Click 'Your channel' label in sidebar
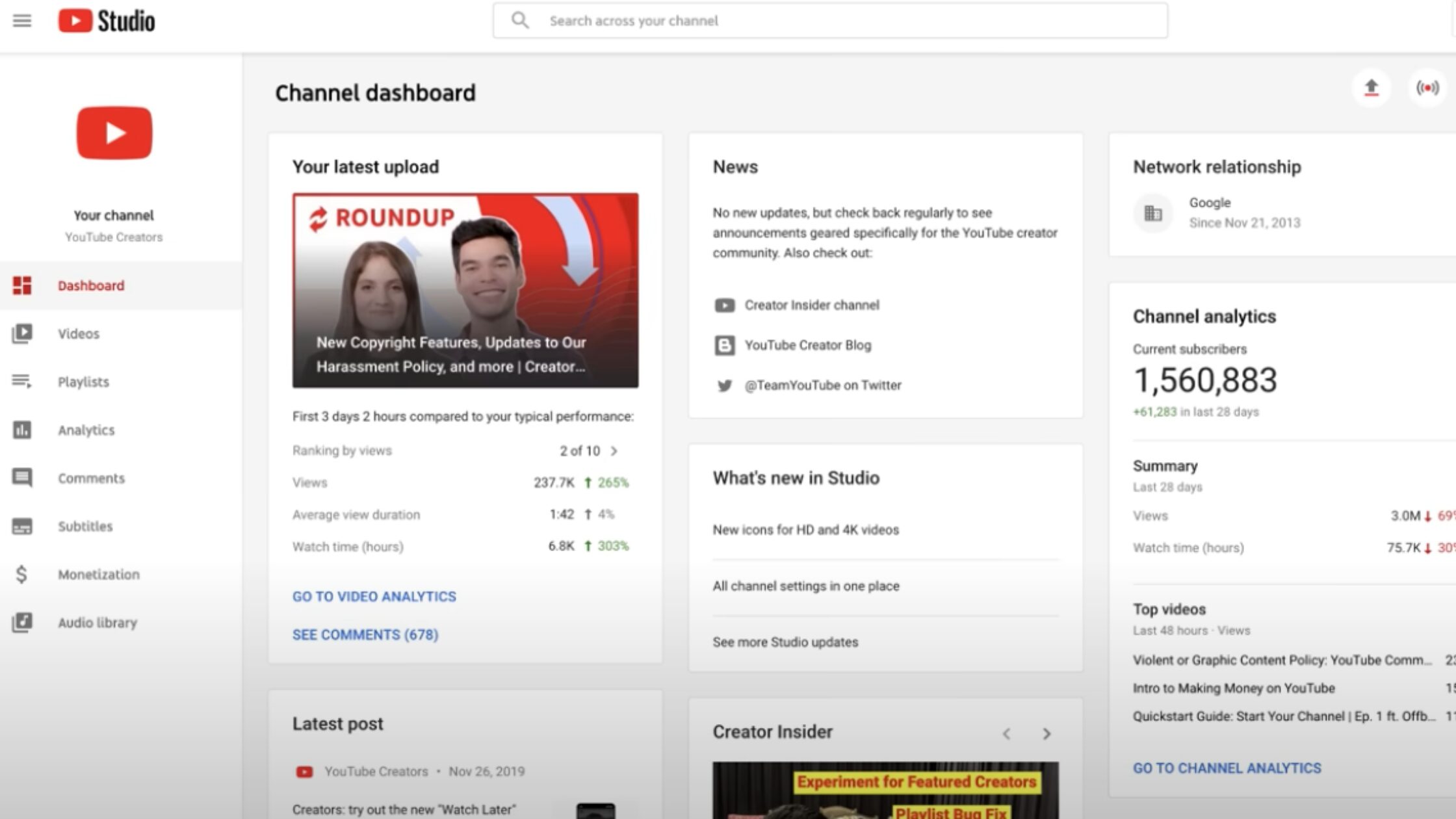This screenshot has height=819, width=1456. (114, 215)
